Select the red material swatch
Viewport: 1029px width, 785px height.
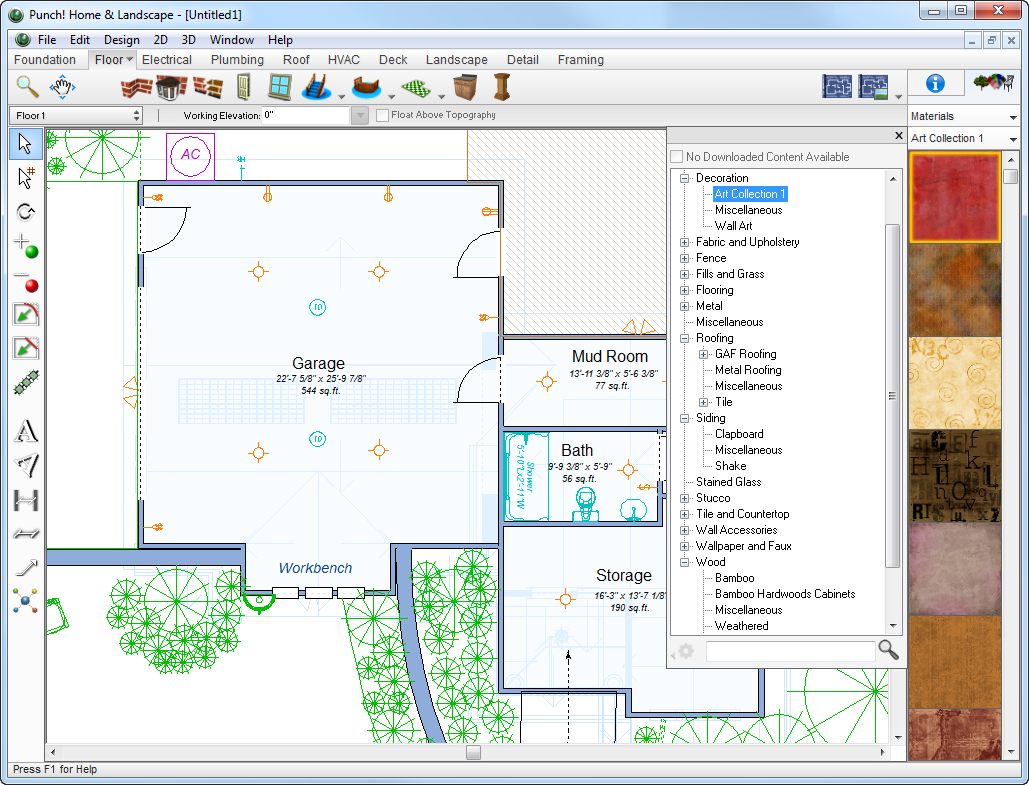tap(954, 197)
